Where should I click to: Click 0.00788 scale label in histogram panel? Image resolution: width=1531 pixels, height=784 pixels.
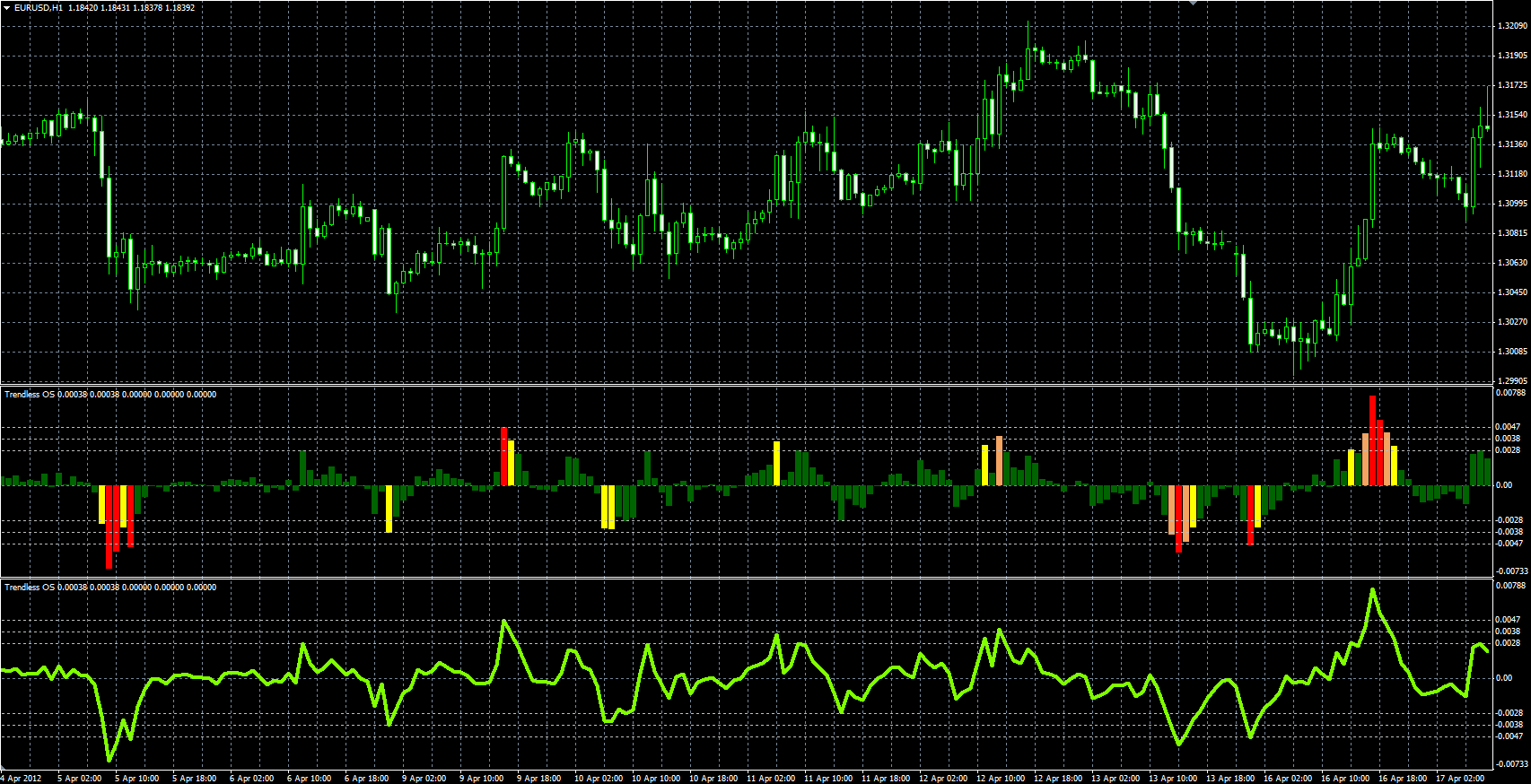[x=1510, y=393]
